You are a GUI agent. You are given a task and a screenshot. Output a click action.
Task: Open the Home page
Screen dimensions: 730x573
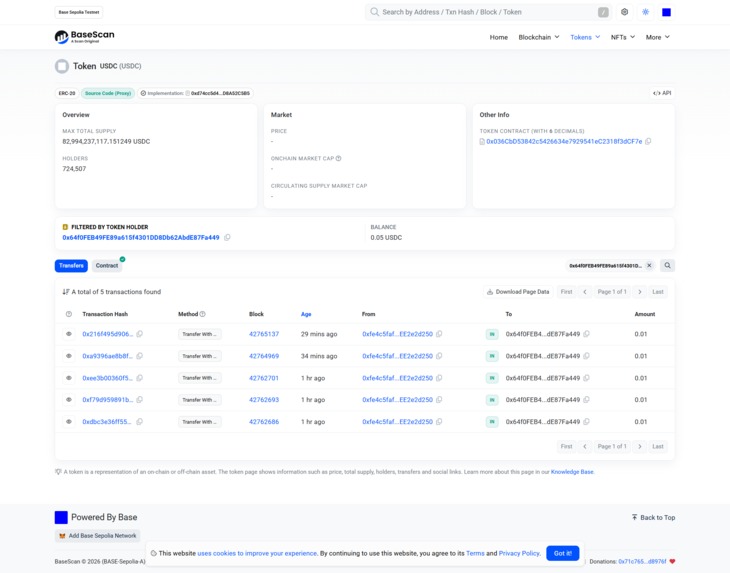click(499, 37)
